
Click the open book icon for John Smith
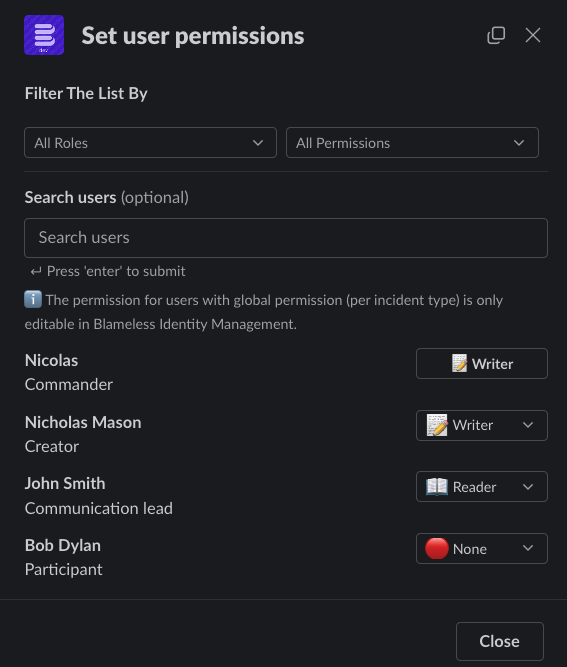[437, 487]
